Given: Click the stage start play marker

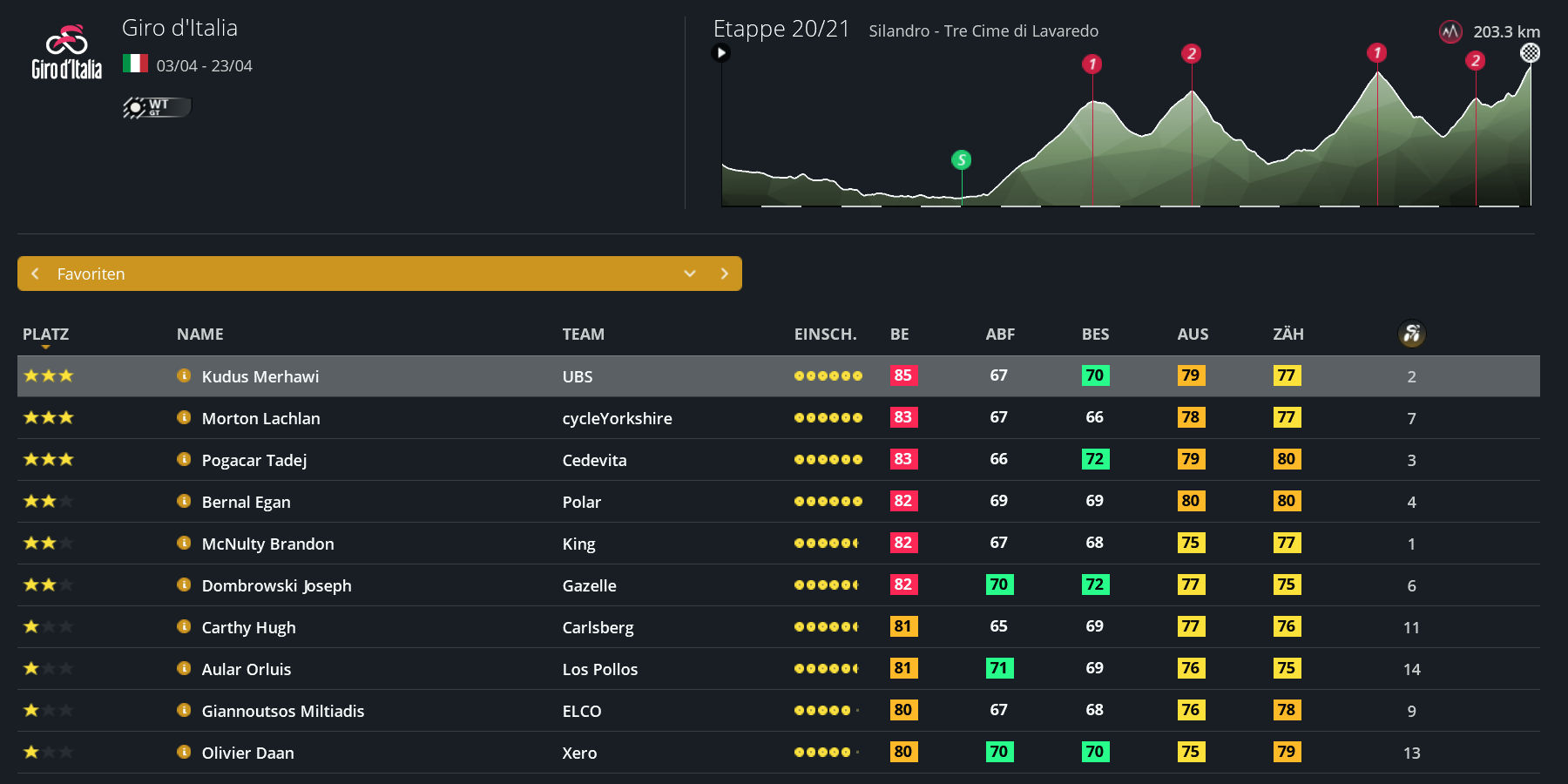Looking at the screenshot, I should click(x=721, y=53).
